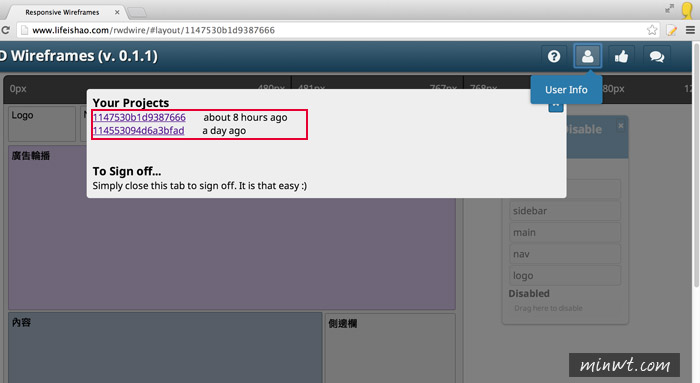Click the 'a day ago' text
700x383 pixels.
coord(224,131)
